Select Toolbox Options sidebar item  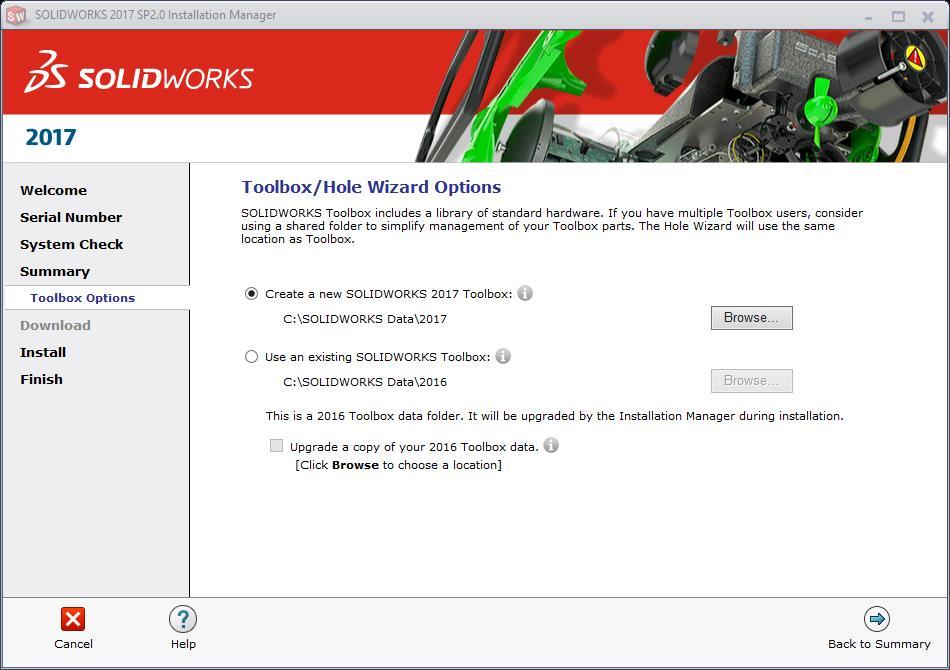[x=82, y=298]
